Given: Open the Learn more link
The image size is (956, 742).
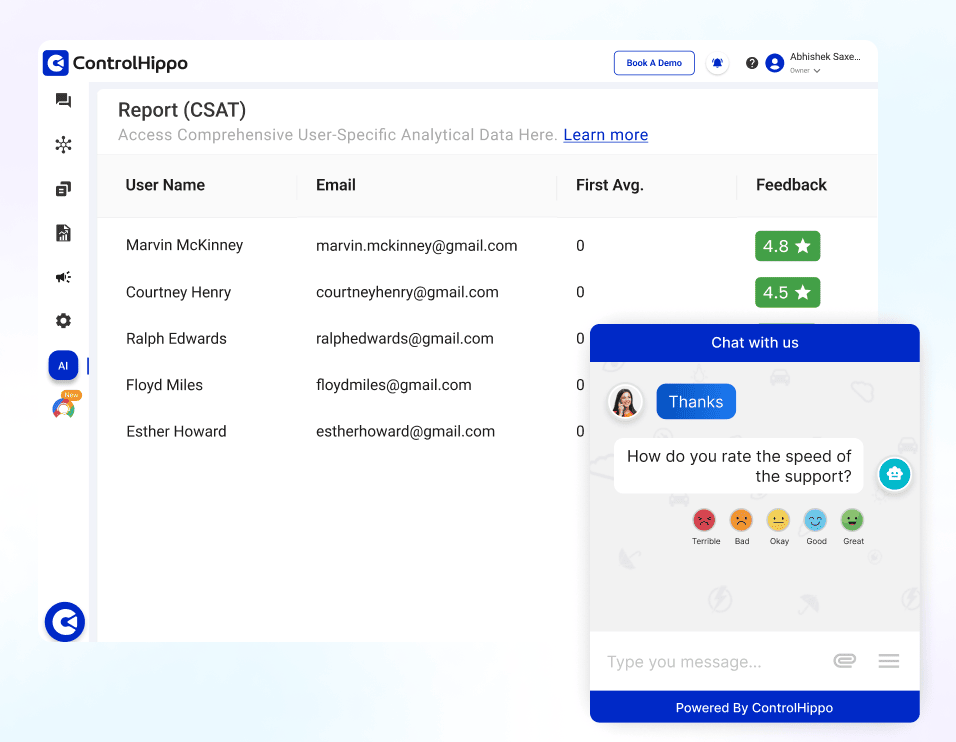Looking at the screenshot, I should [605, 134].
